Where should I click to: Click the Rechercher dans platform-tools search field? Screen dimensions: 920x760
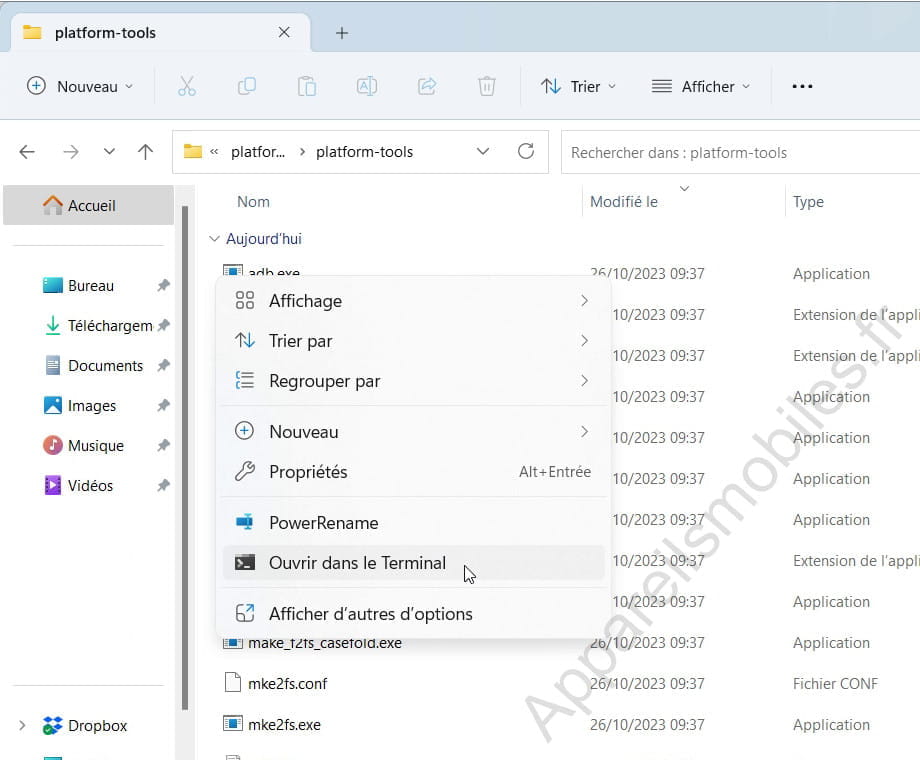click(x=740, y=153)
